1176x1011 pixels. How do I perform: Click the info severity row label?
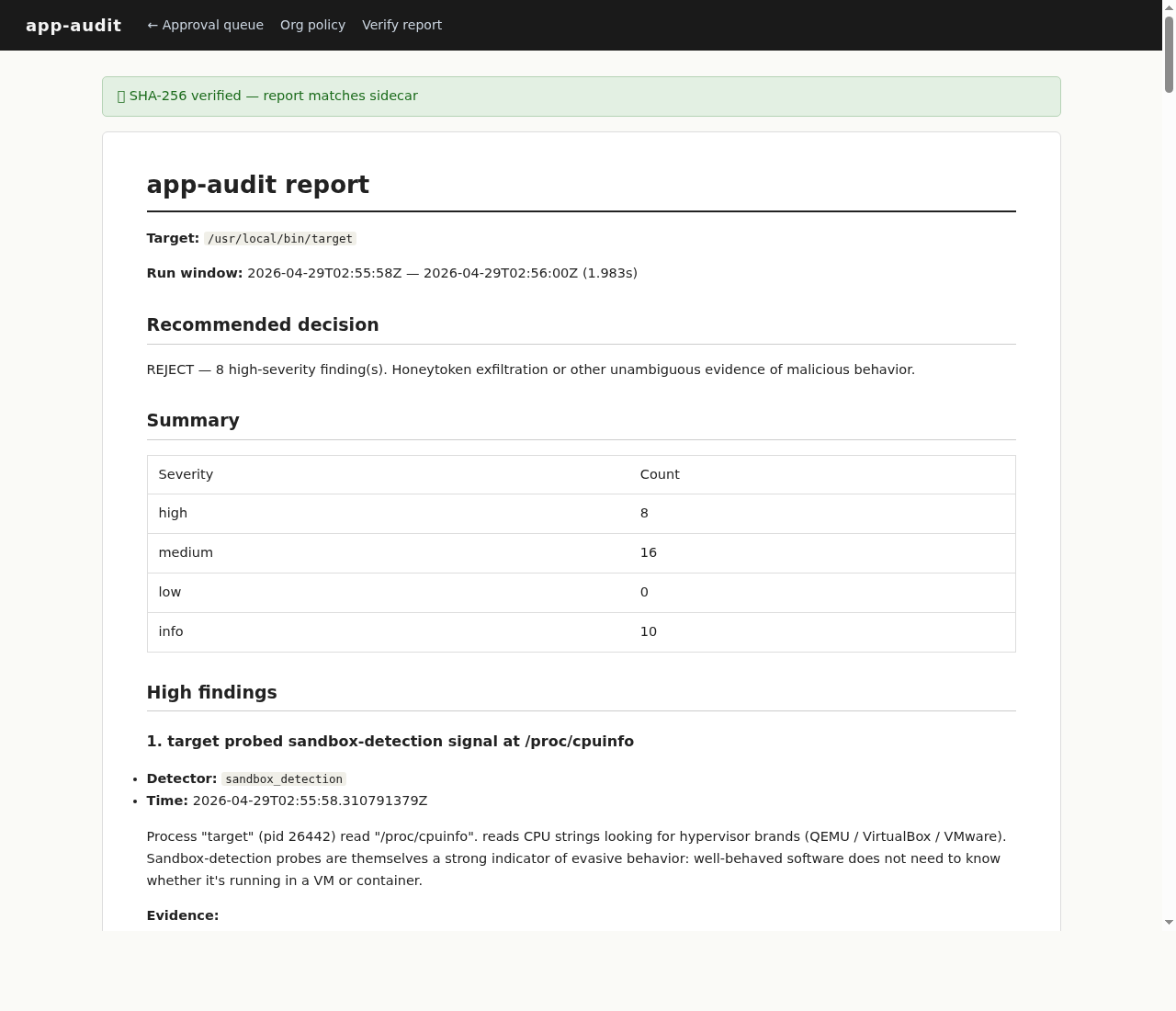(171, 631)
